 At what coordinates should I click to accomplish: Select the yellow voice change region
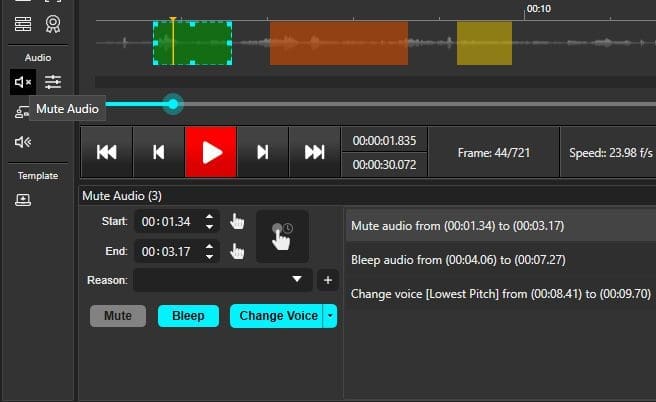tap(484, 44)
